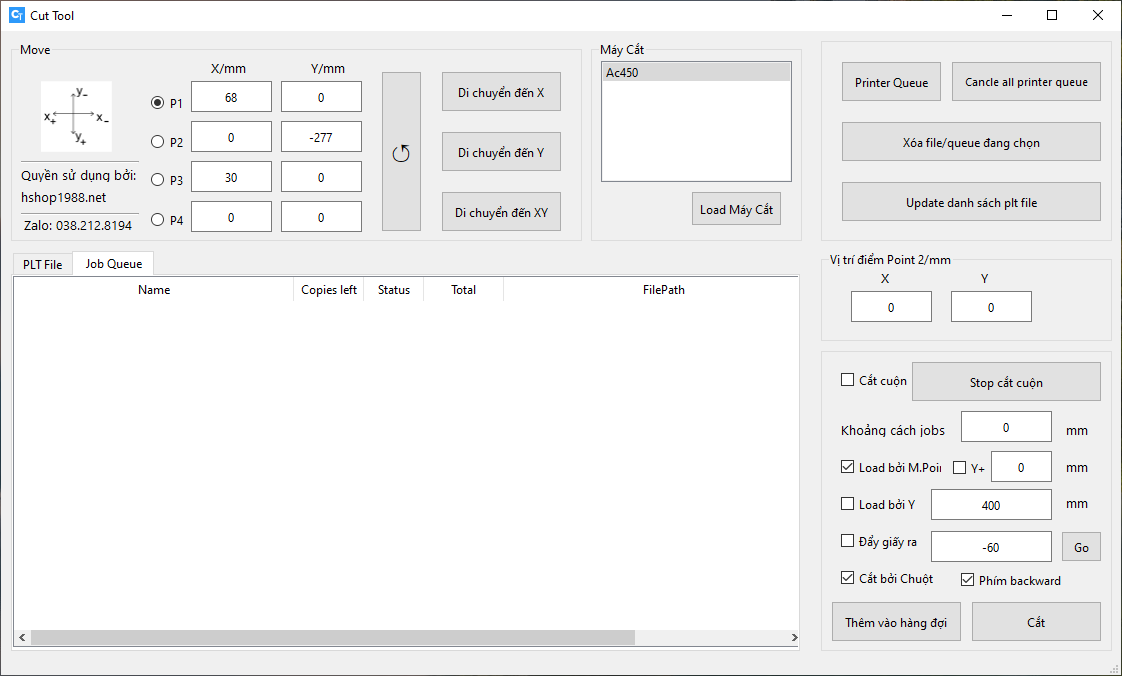
Task: Open the Job Queue tab
Action: pyautogui.click(x=113, y=264)
